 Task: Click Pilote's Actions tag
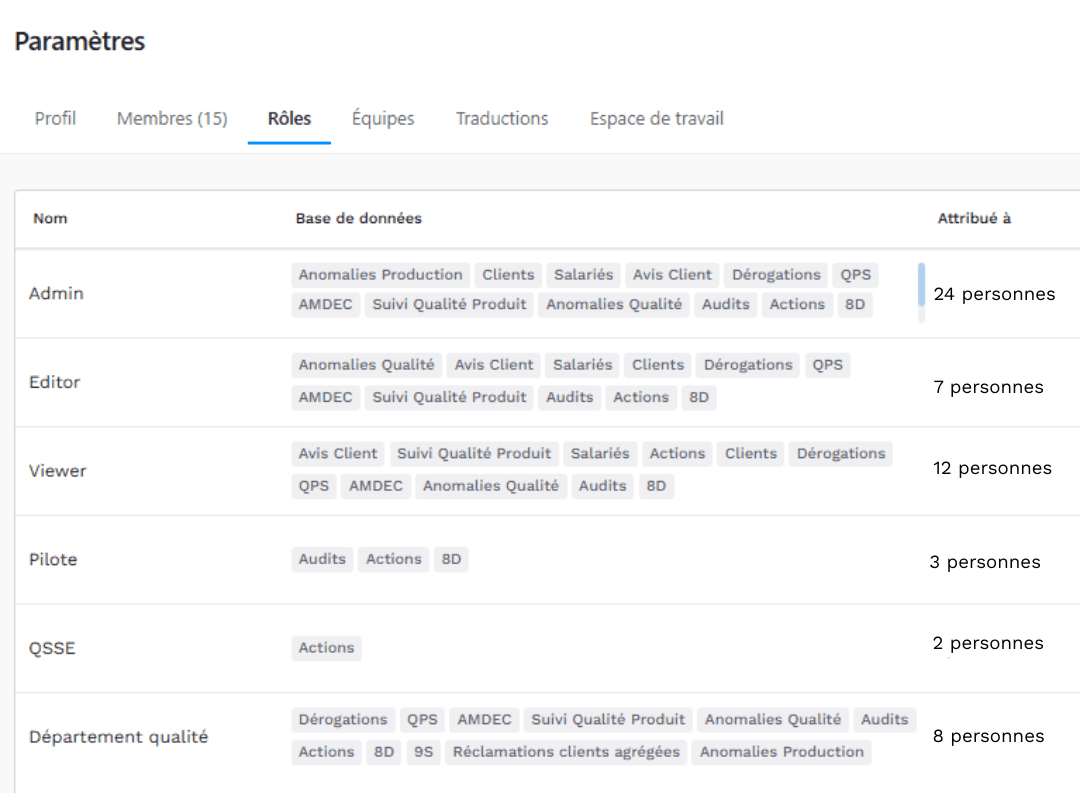(393, 560)
